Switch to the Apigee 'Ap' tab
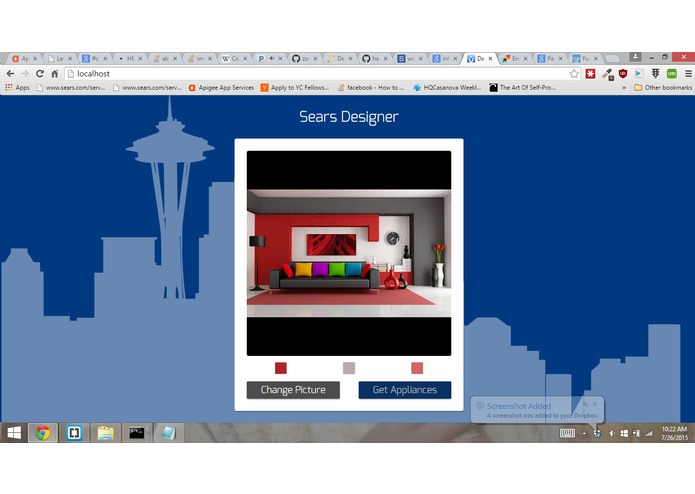Screen dimensions: 695x494 pyautogui.click(x=24, y=58)
